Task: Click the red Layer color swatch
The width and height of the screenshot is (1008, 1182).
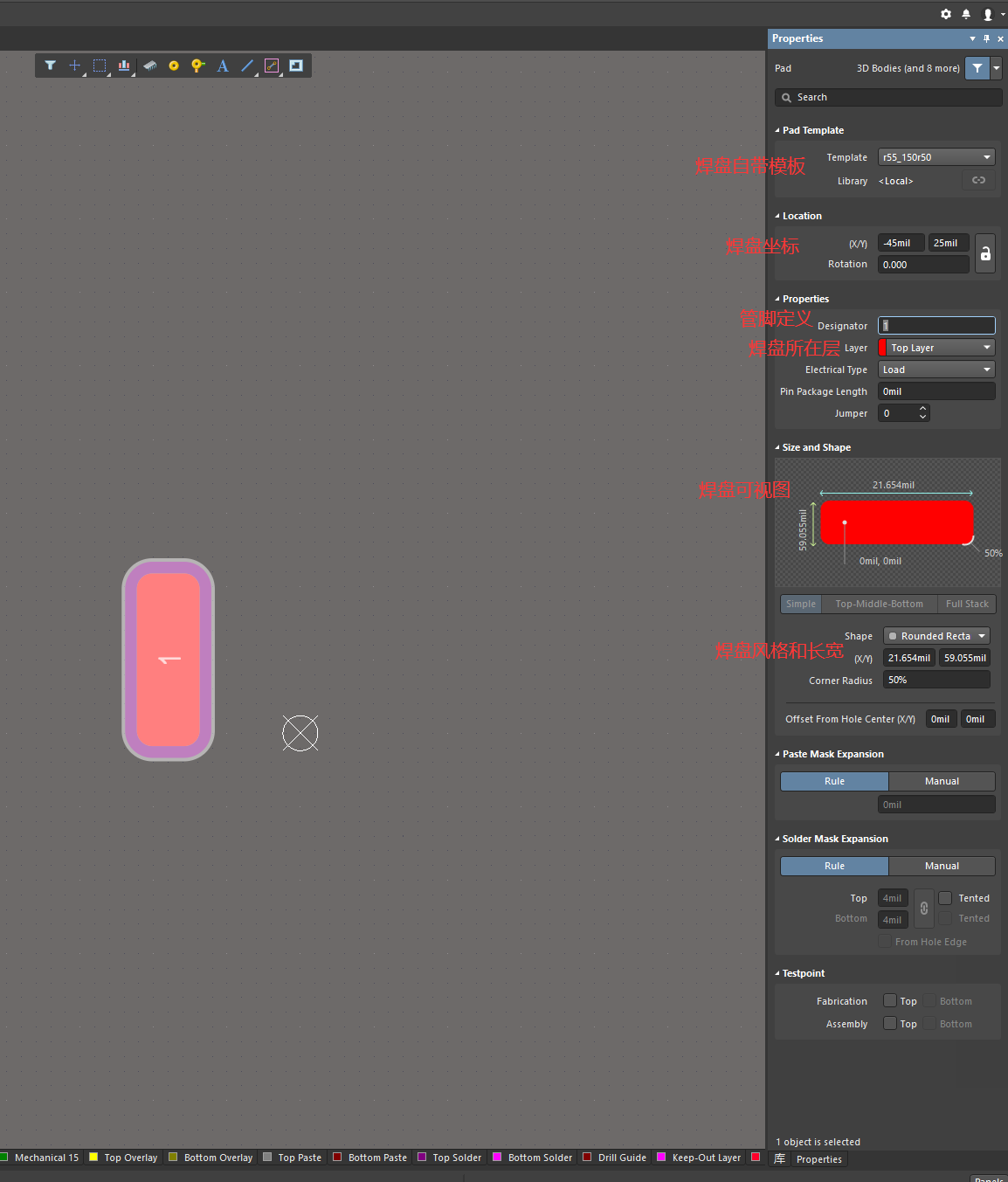Action: 882,348
